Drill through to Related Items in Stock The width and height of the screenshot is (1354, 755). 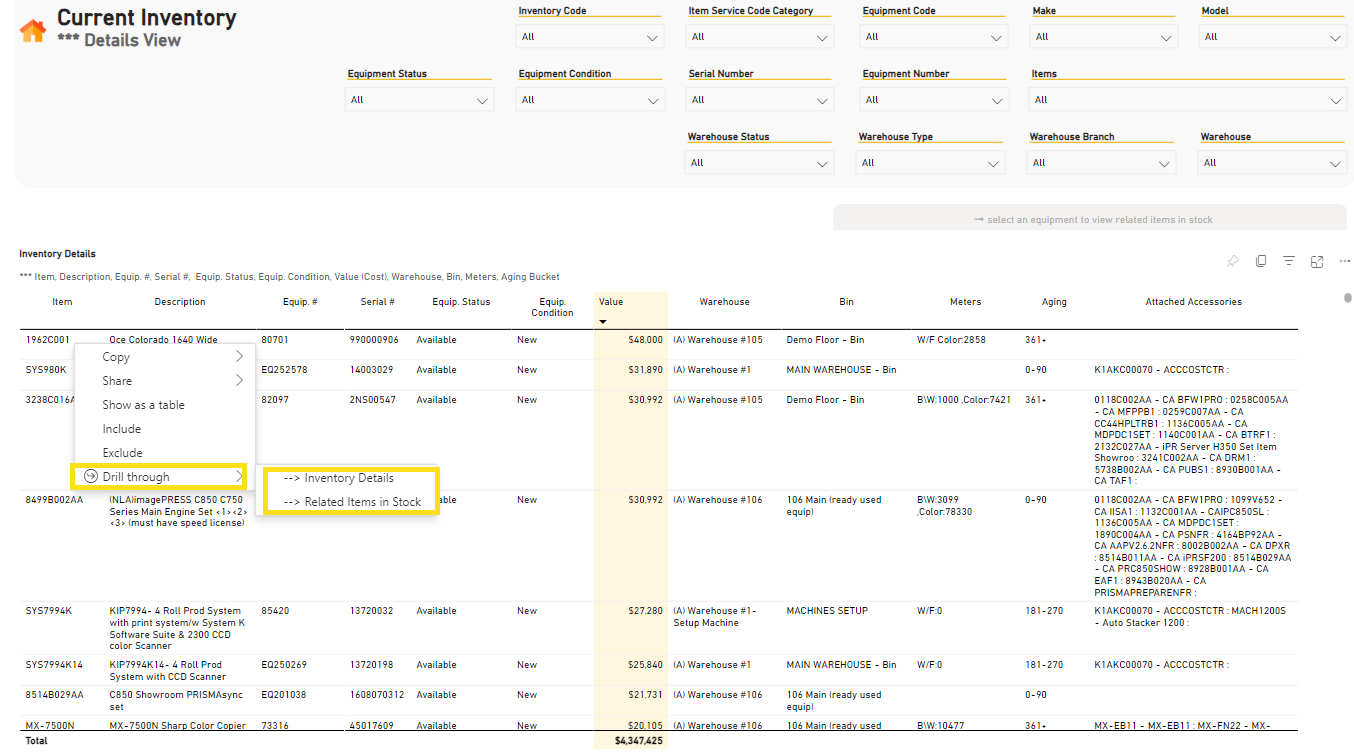(351, 502)
